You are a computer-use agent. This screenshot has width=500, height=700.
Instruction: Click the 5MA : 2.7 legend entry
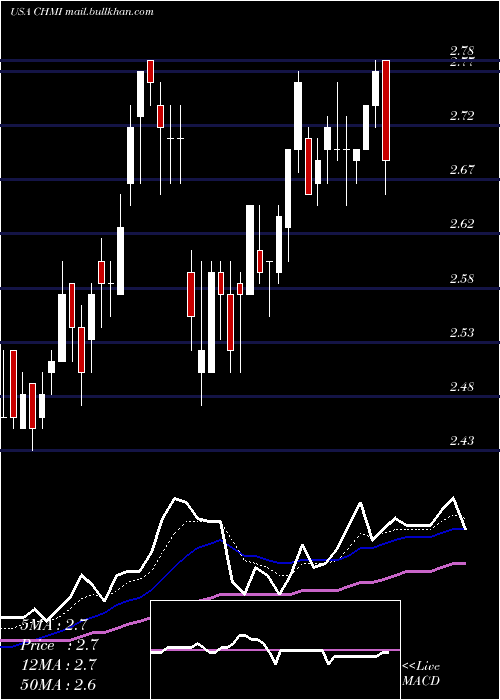pyautogui.click(x=54, y=625)
